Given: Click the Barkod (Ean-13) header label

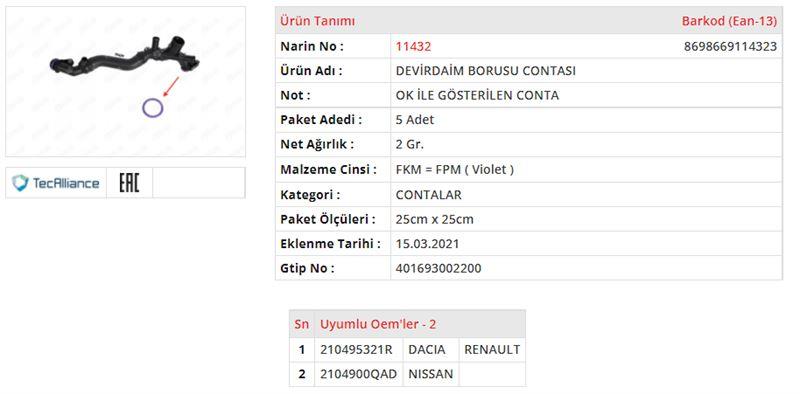Looking at the screenshot, I should [x=729, y=21].
